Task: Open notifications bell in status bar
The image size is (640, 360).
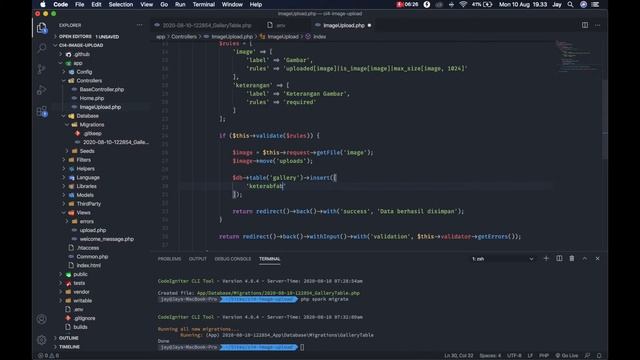Action: coord(599,356)
